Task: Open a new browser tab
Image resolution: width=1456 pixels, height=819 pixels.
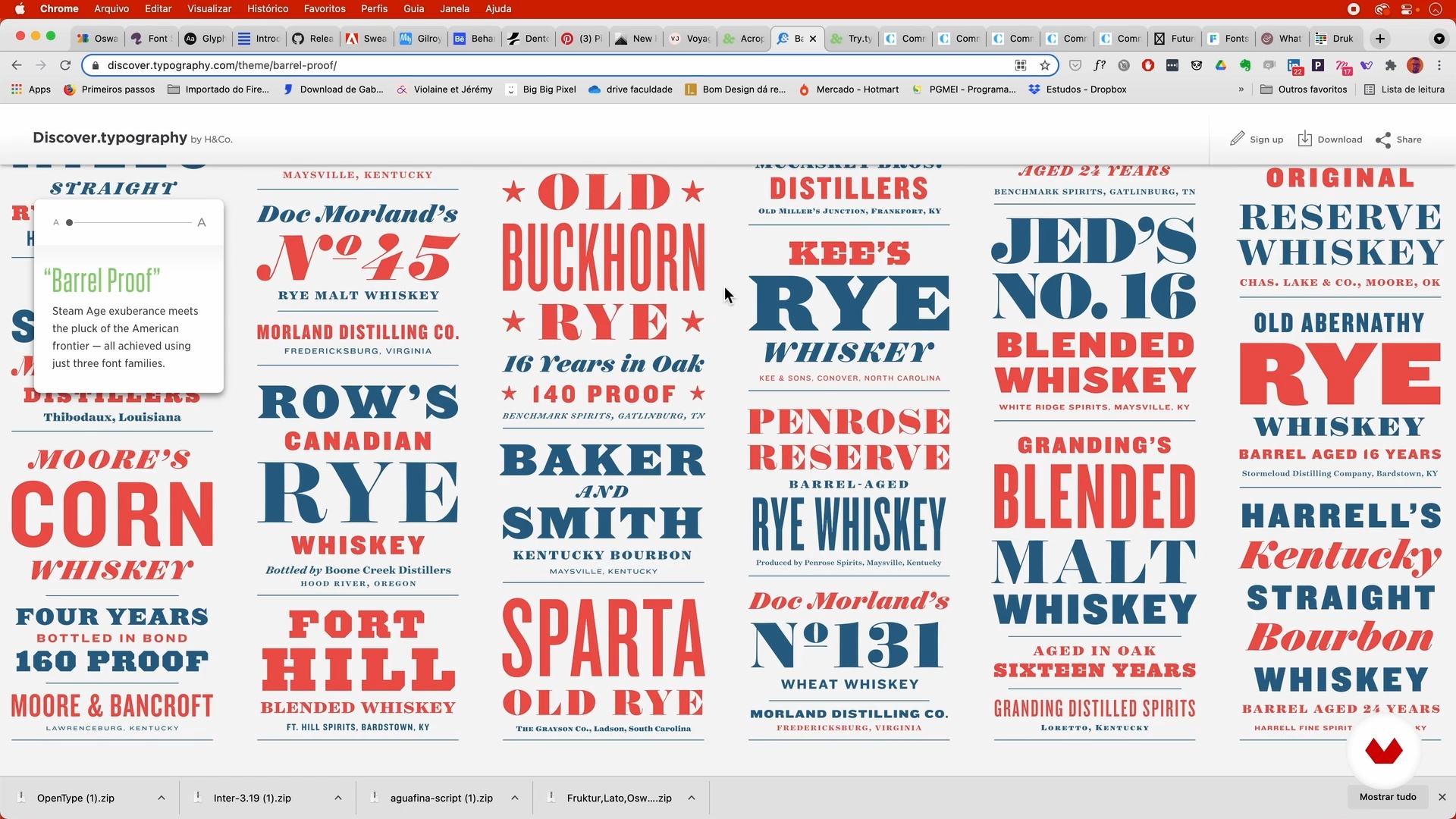Action: tap(1380, 39)
